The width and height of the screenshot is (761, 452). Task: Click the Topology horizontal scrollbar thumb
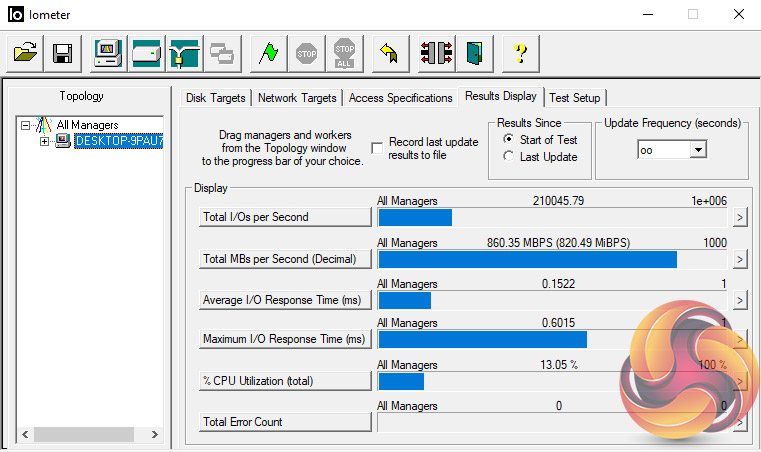pos(83,434)
